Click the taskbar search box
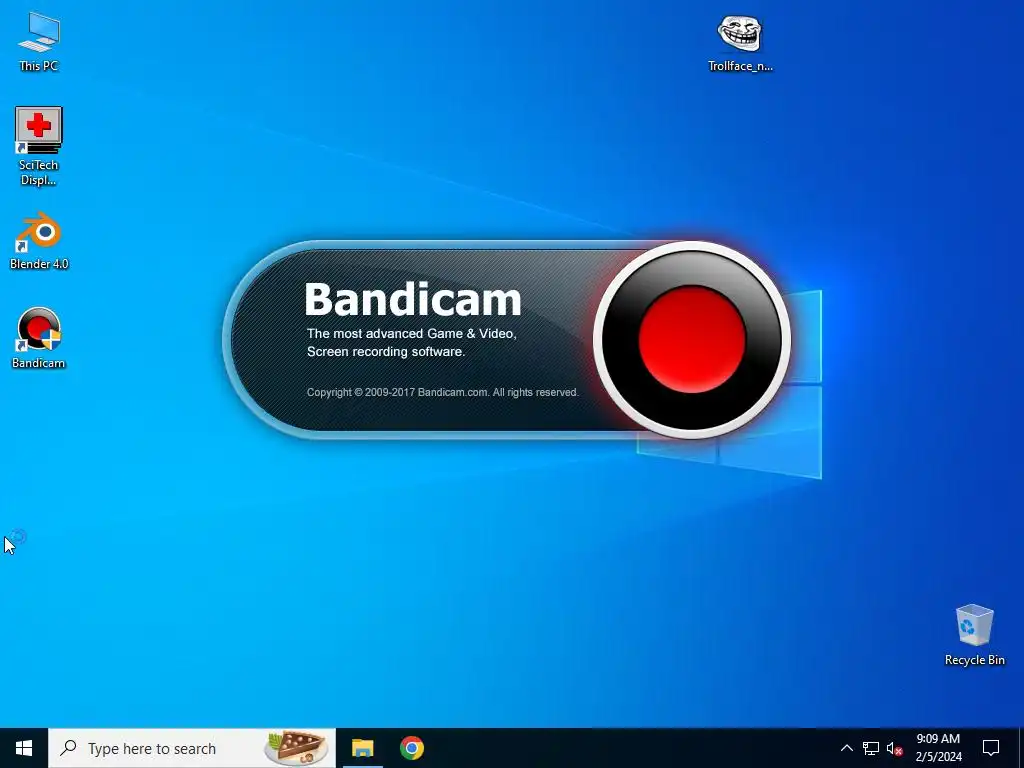This screenshot has width=1024, height=768. (192, 748)
